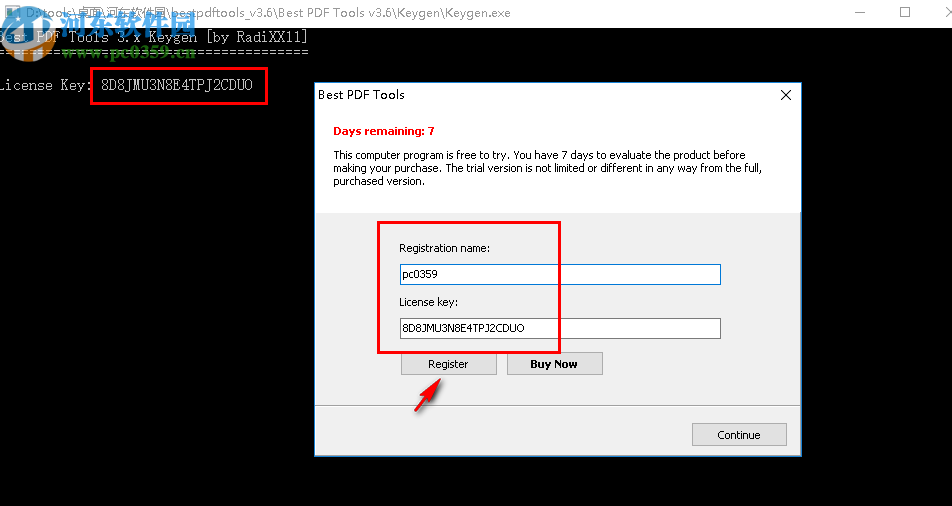Focus the License key input field
952x506 pixels.
[560, 328]
